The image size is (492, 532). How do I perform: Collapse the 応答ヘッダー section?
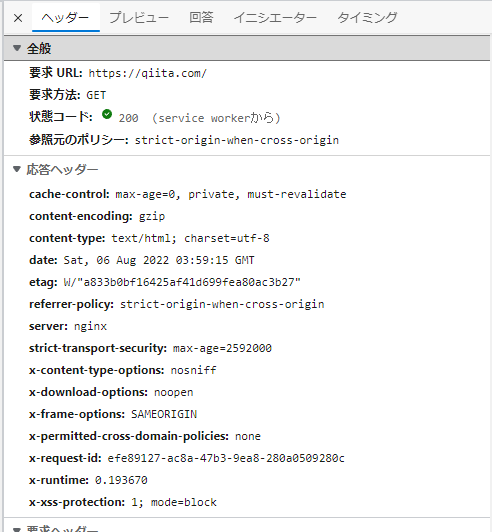click(17, 169)
